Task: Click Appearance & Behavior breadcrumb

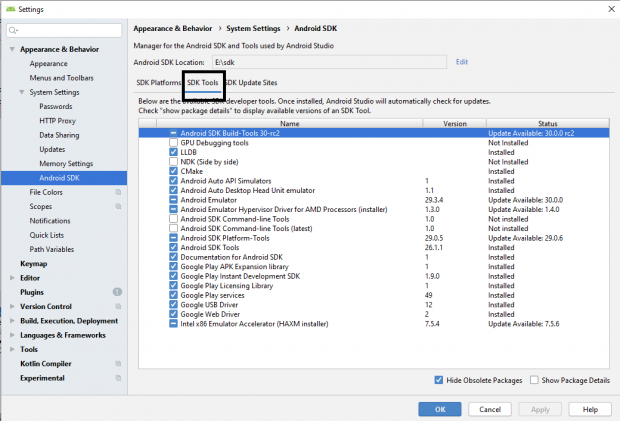Action: coord(172,28)
